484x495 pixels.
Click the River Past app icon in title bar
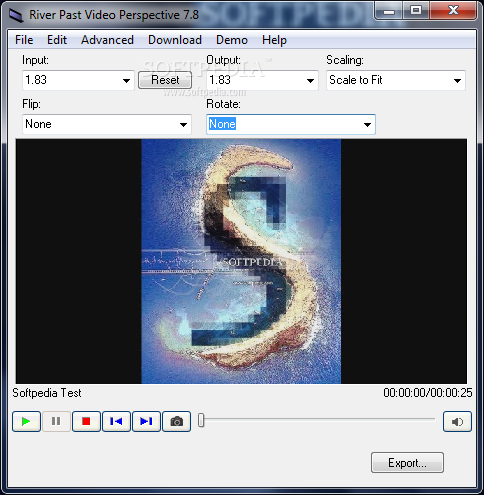pyautogui.click(x=16, y=15)
